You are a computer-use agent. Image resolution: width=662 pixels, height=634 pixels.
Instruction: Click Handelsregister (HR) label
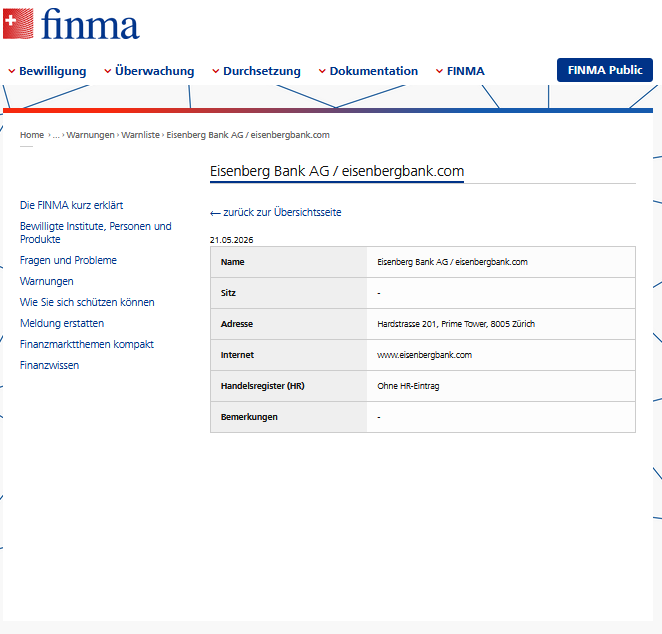click(262, 386)
